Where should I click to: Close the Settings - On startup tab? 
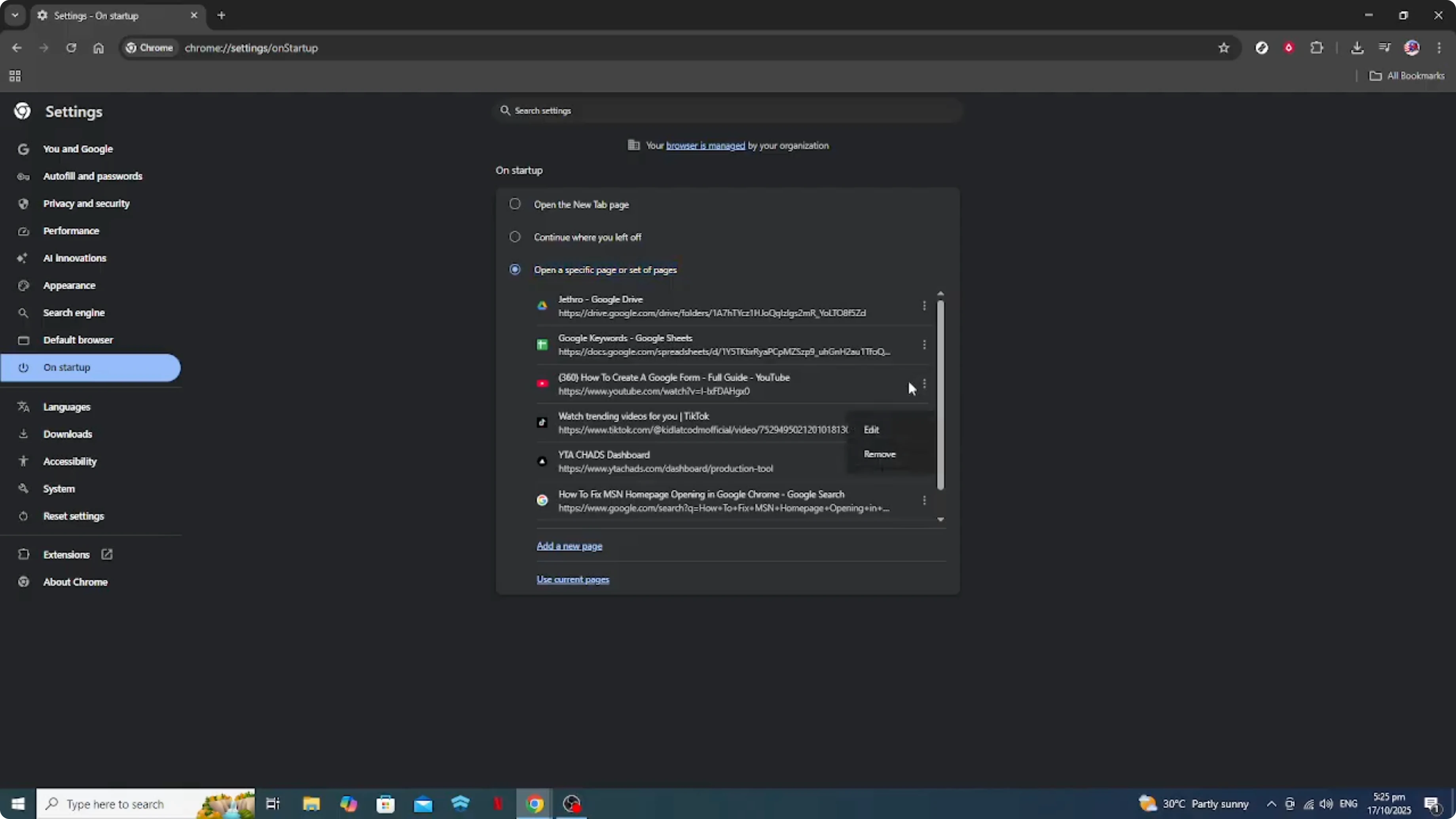tap(194, 15)
